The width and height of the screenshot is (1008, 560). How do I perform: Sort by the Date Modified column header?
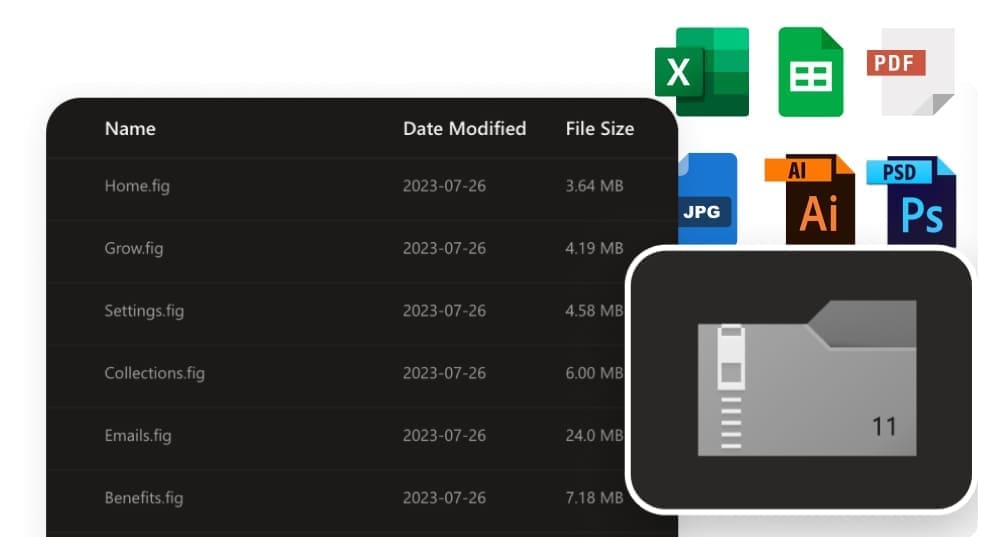coord(464,129)
